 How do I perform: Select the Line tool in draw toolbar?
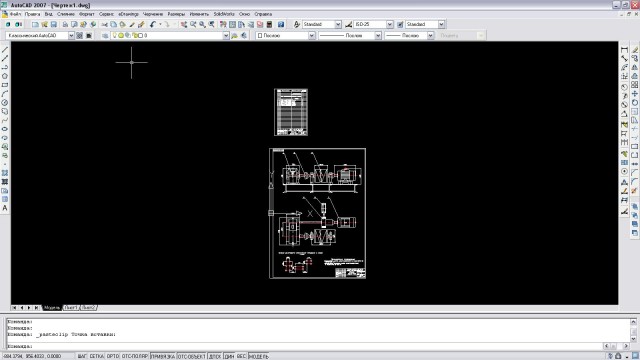[5, 49]
